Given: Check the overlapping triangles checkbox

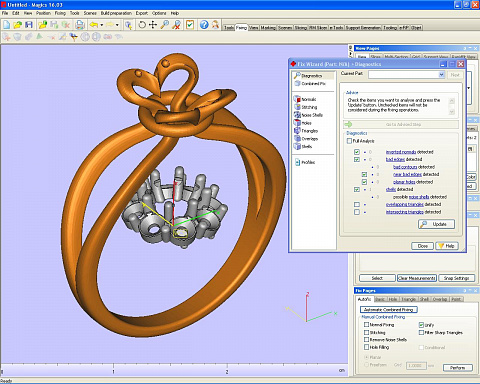Looking at the screenshot, I should [357, 204].
